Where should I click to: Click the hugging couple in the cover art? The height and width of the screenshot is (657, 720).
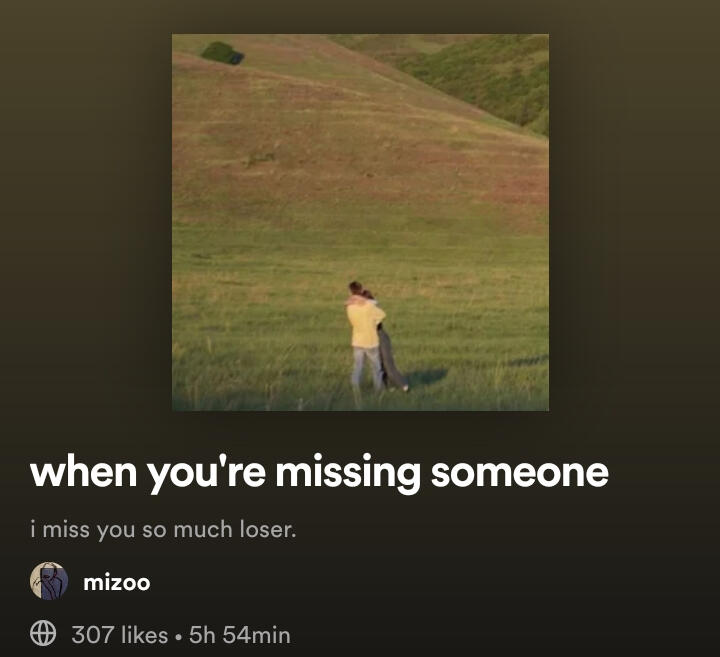(376, 337)
